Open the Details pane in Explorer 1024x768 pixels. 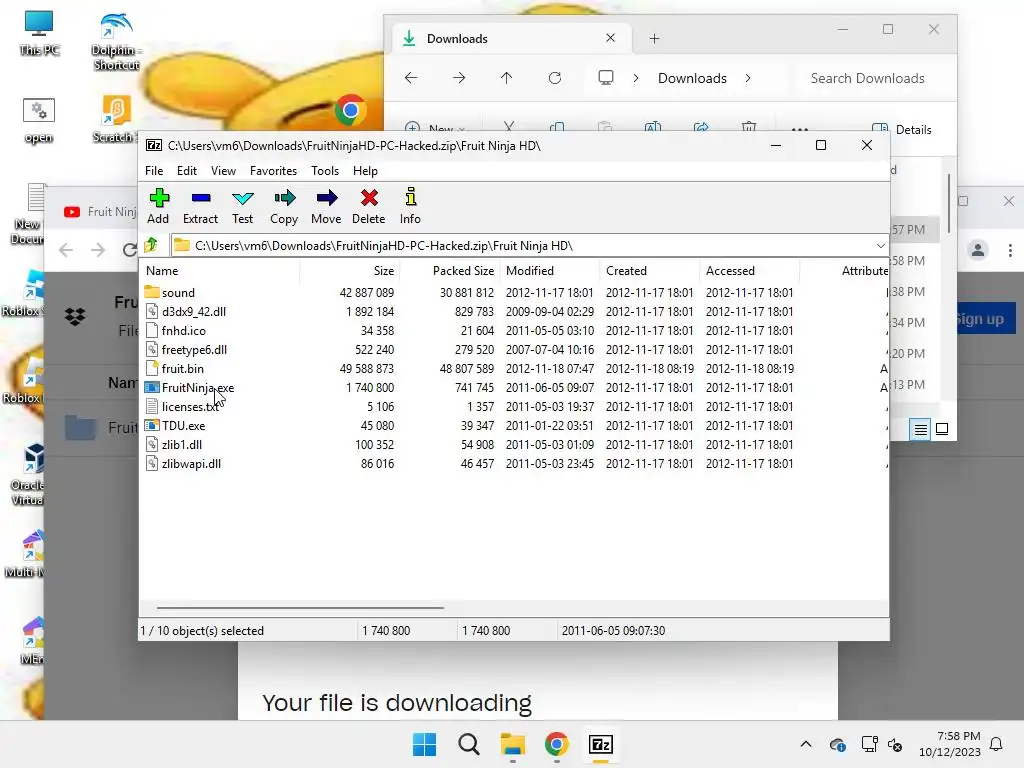pyautogui.click(x=902, y=129)
